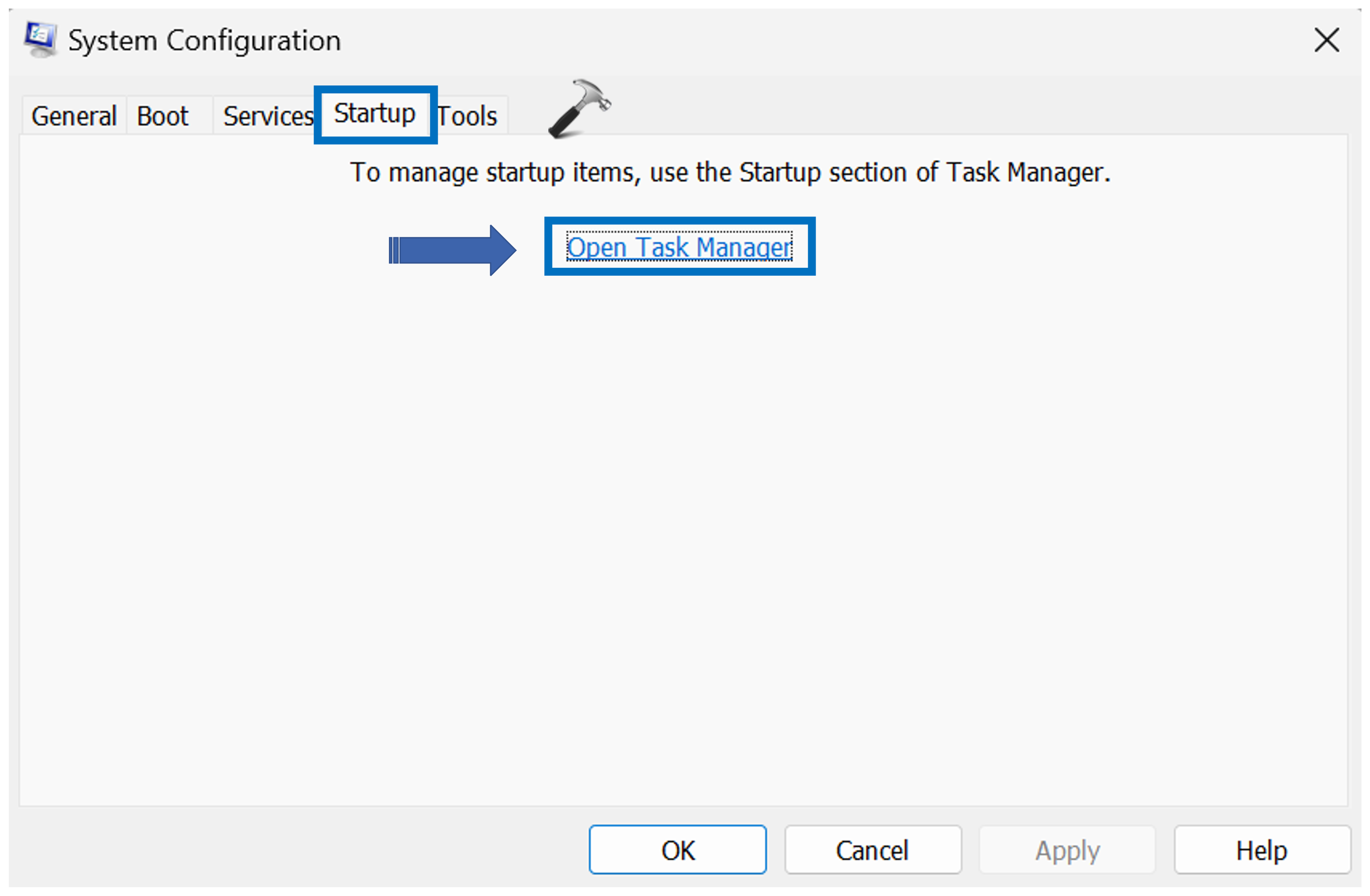This screenshot has height=896, width=1370.
Task: Click the hammer icon beside the tabs
Action: 578,109
